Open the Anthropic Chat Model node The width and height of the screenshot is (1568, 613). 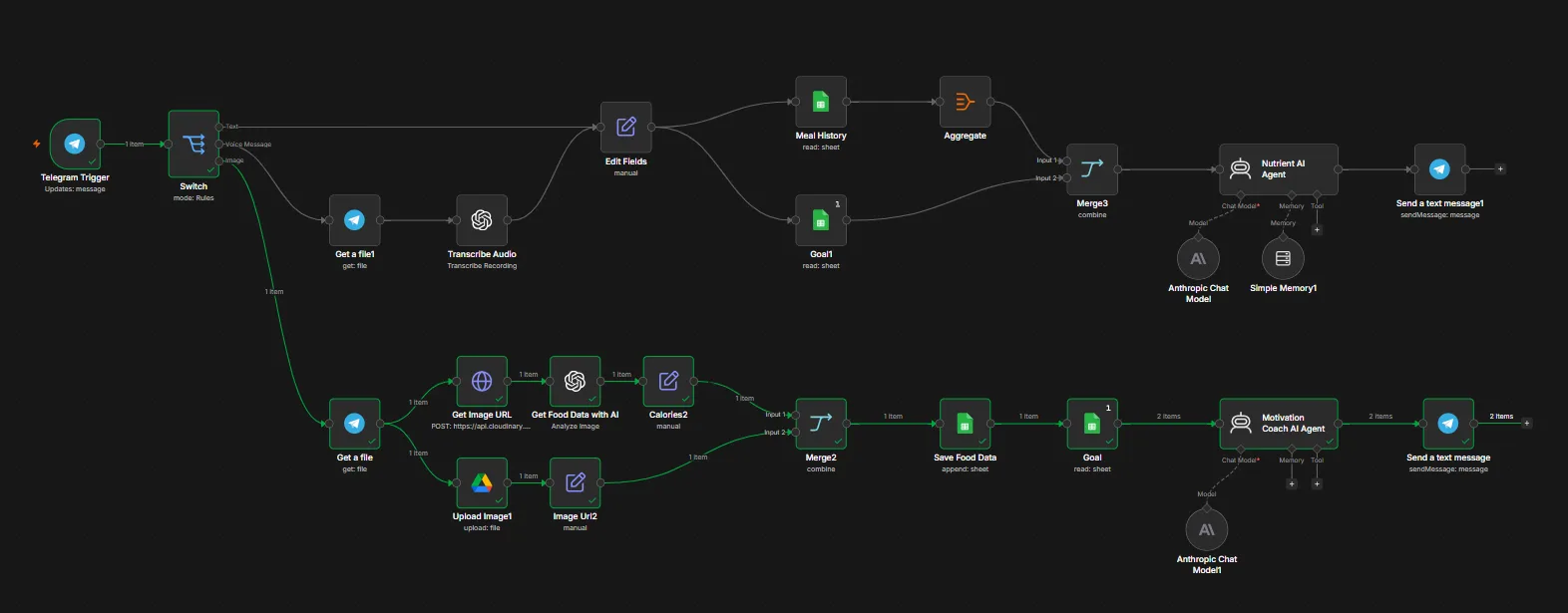pyautogui.click(x=1199, y=259)
